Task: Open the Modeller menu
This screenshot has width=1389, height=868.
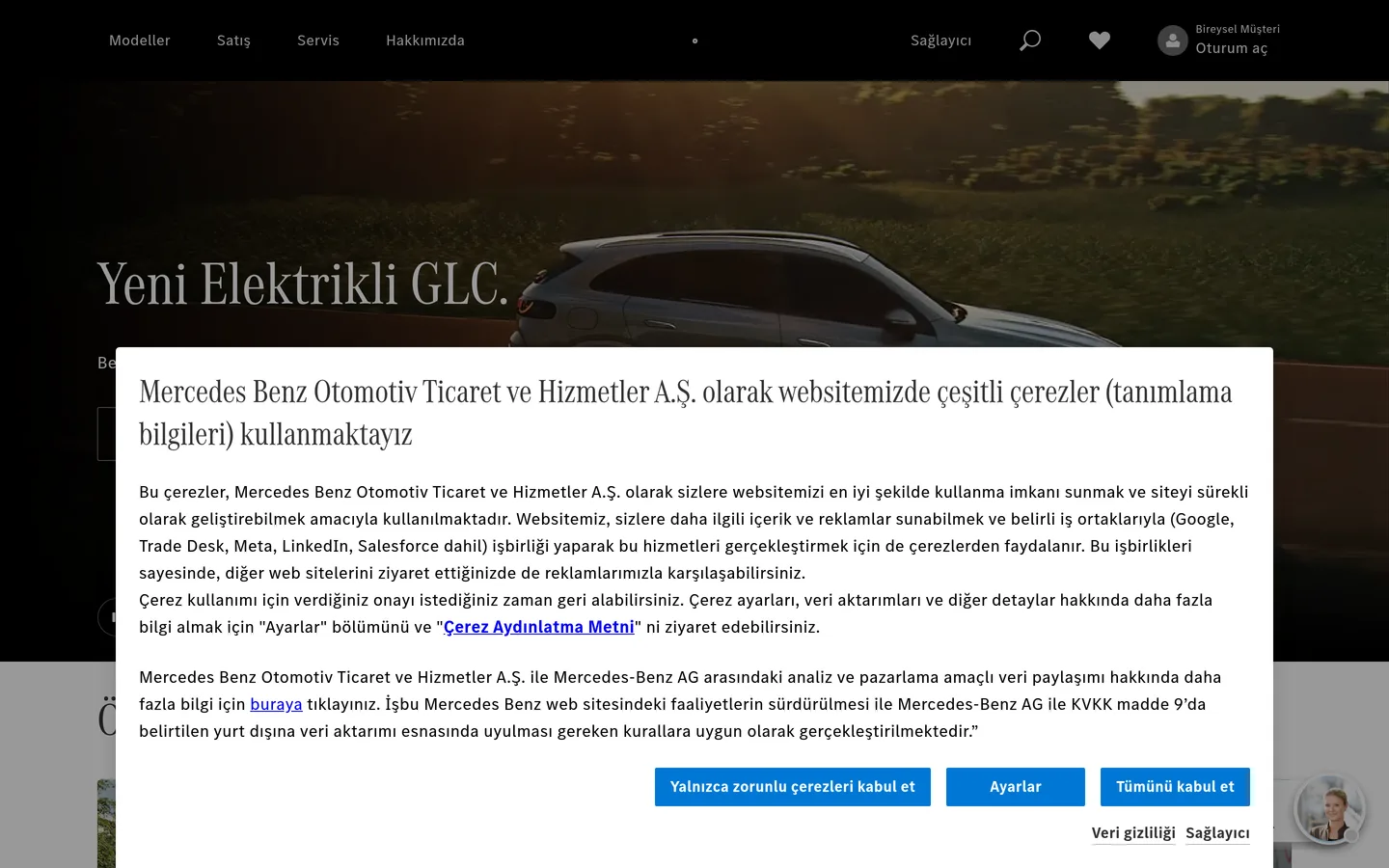Action: point(140,41)
